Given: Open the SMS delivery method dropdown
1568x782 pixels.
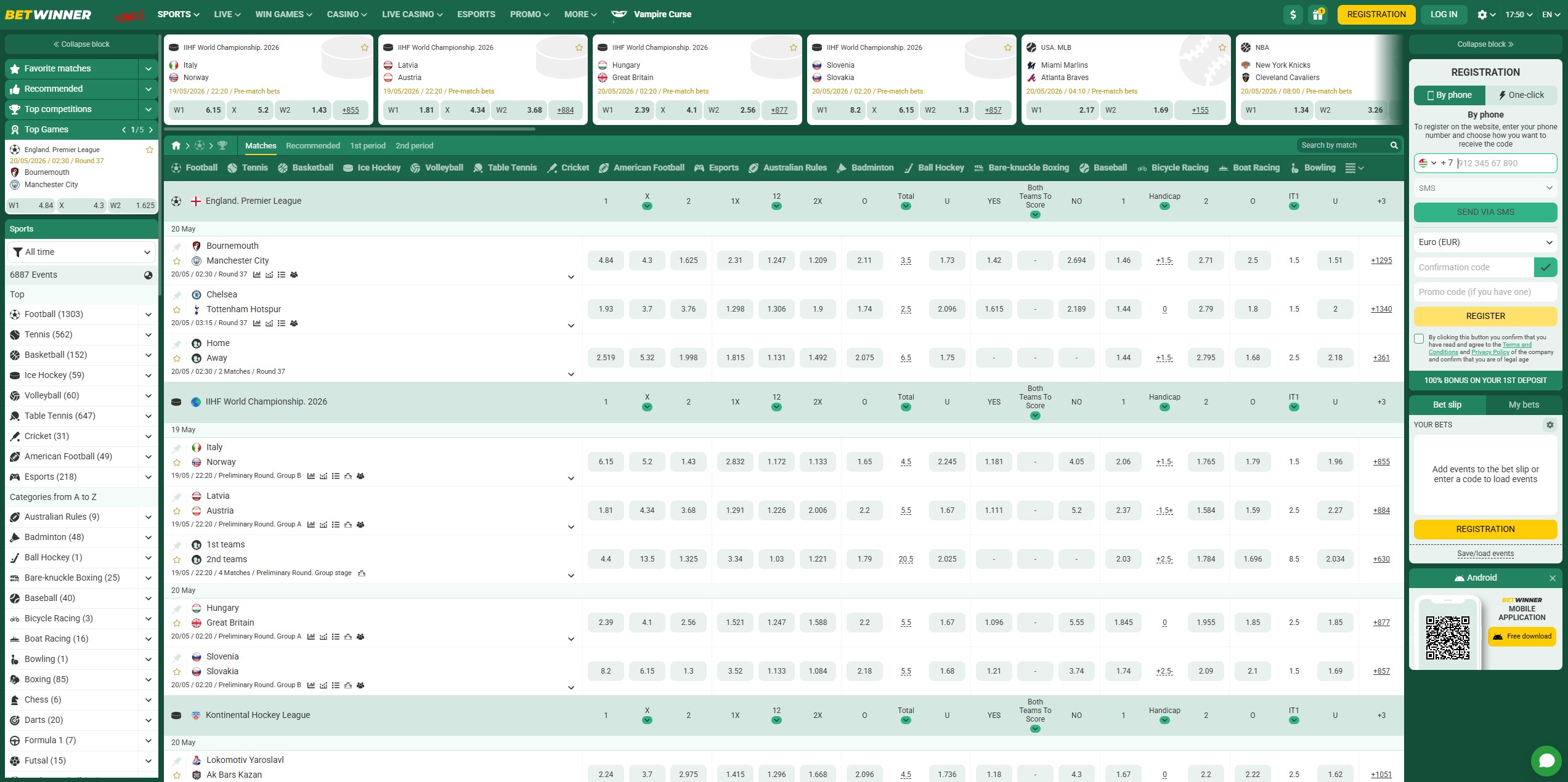Looking at the screenshot, I should (x=1485, y=188).
